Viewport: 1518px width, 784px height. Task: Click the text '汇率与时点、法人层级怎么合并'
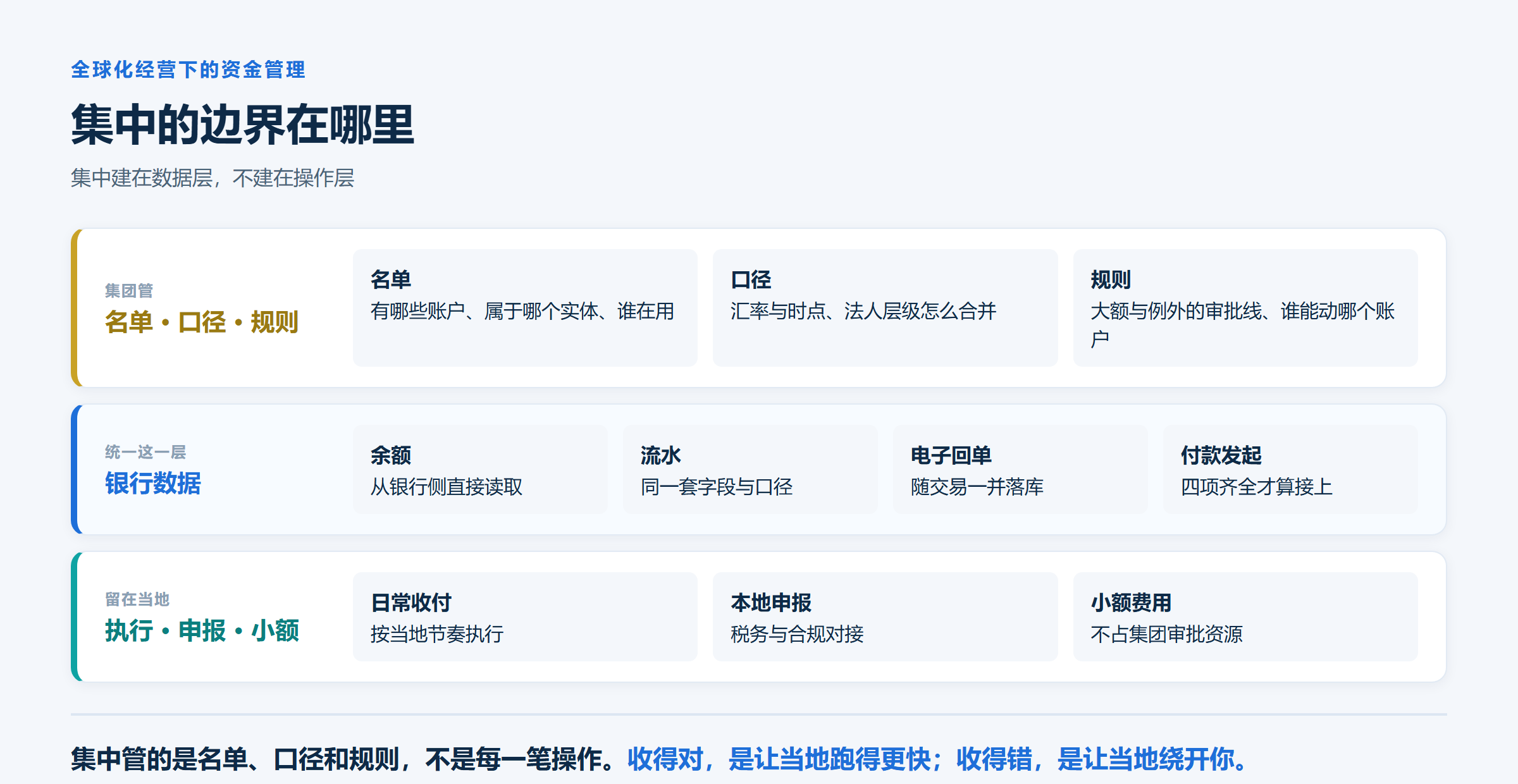[863, 311]
